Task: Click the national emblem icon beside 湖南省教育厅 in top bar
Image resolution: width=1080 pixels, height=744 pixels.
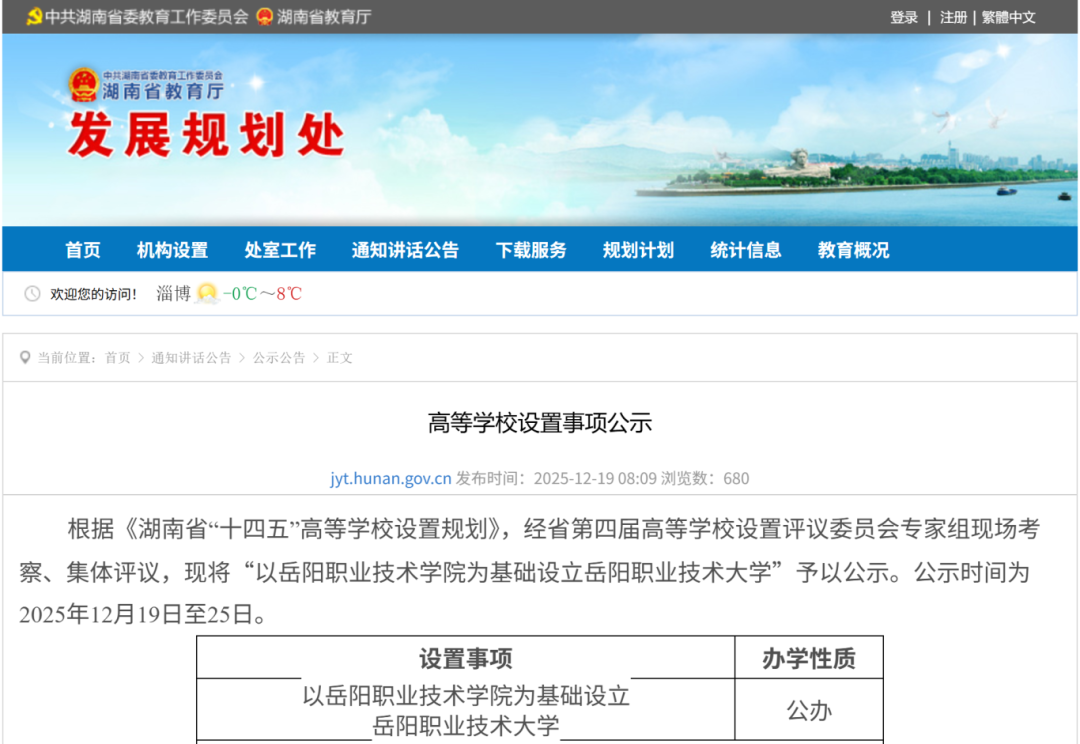Action: 265,17
